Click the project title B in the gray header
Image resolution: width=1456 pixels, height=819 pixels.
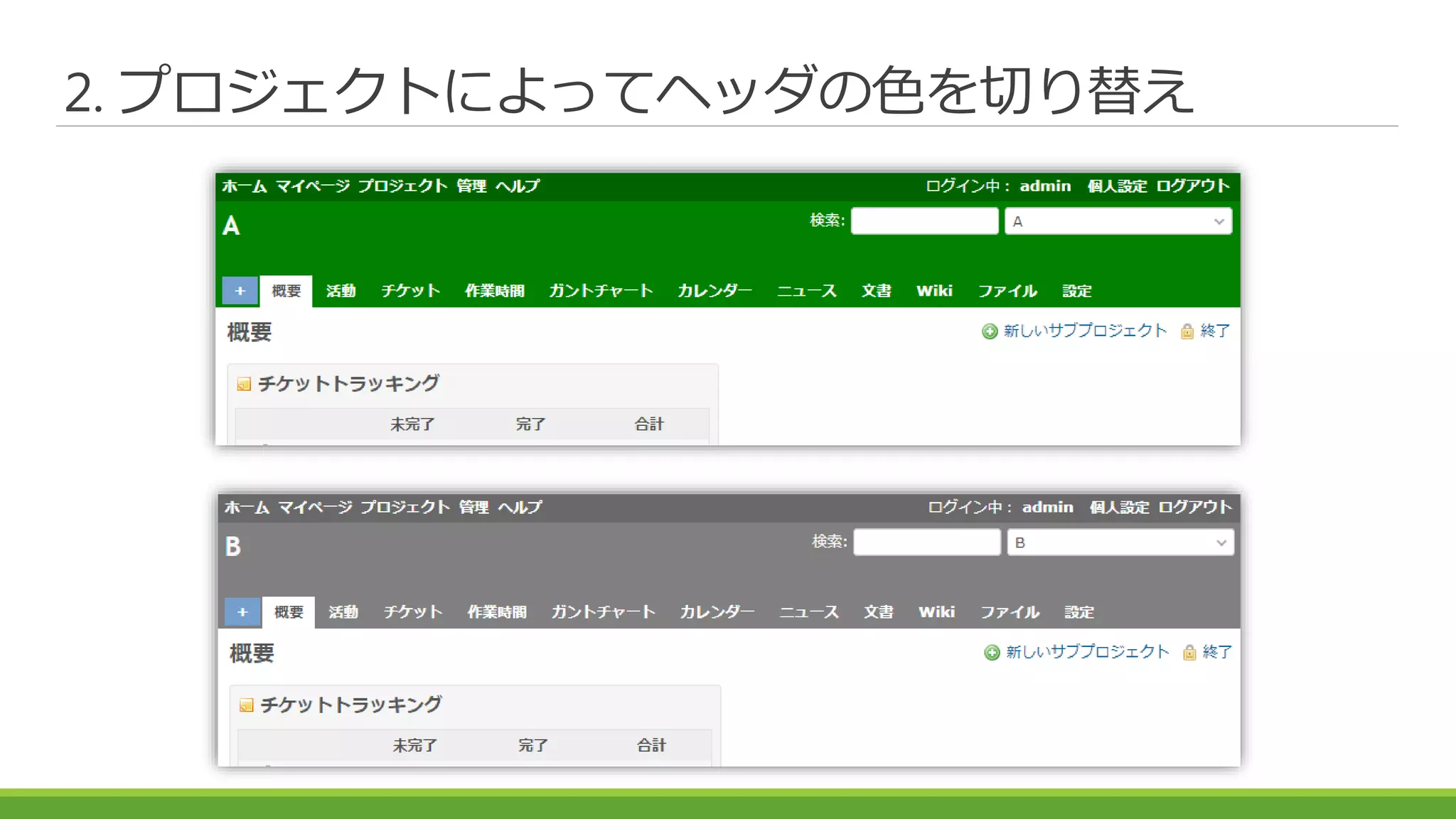click(233, 547)
